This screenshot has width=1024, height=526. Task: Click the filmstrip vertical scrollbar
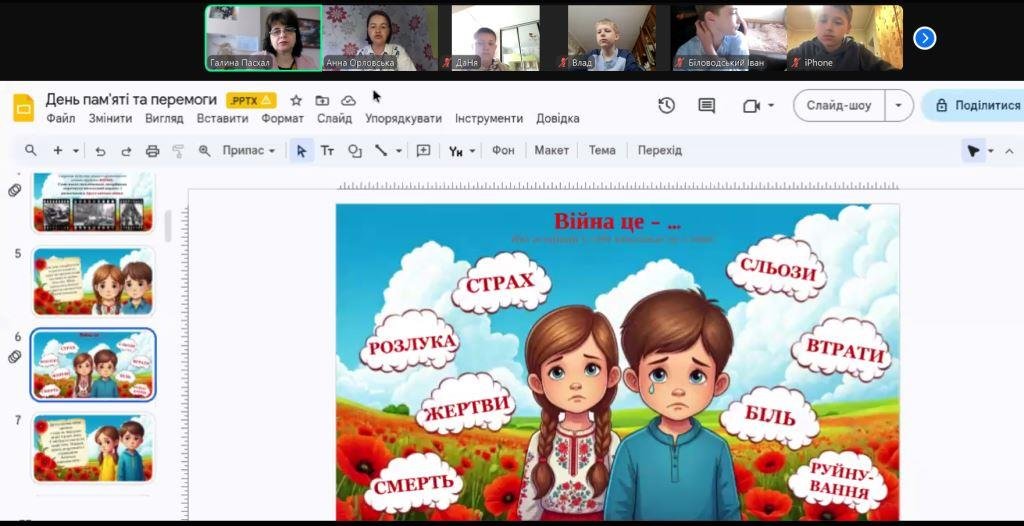click(168, 226)
